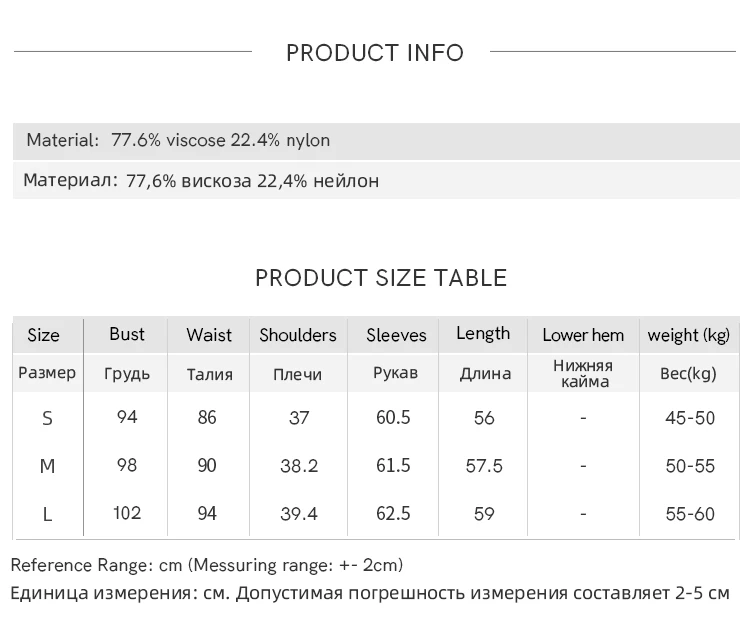Click the Sleeves column header

pyautogui.click(x=396, y=335)
